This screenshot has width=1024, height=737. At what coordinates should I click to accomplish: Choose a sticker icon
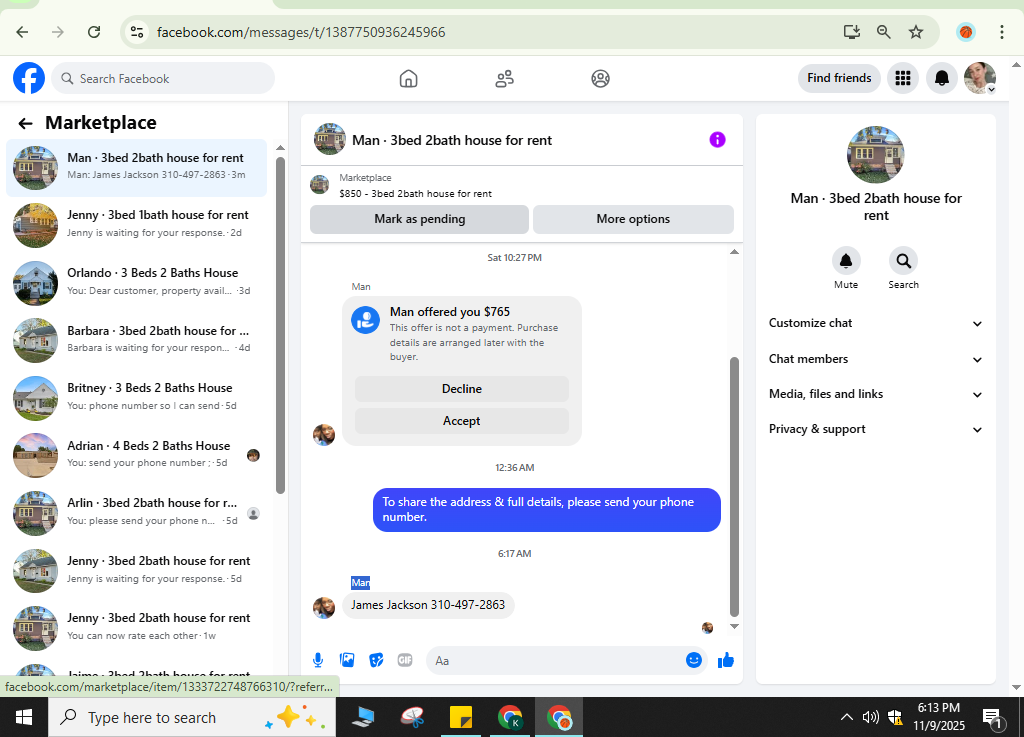pos(376,661)
